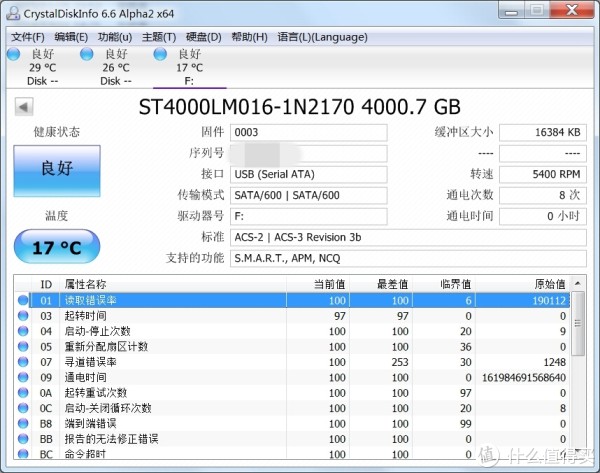
Task: Click the rotation rate field 5400 RPM
Action: tap(543, 175)
